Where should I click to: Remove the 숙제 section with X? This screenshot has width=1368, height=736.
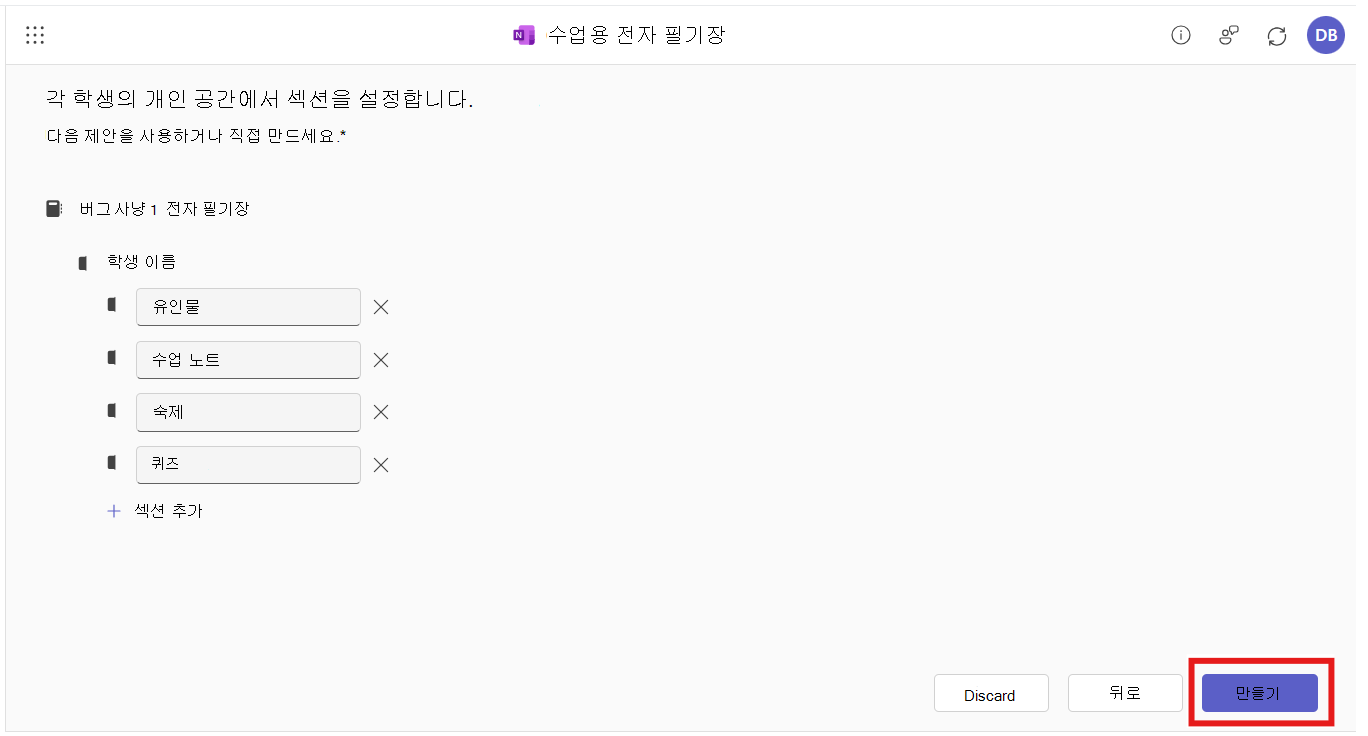click(381, 412)
